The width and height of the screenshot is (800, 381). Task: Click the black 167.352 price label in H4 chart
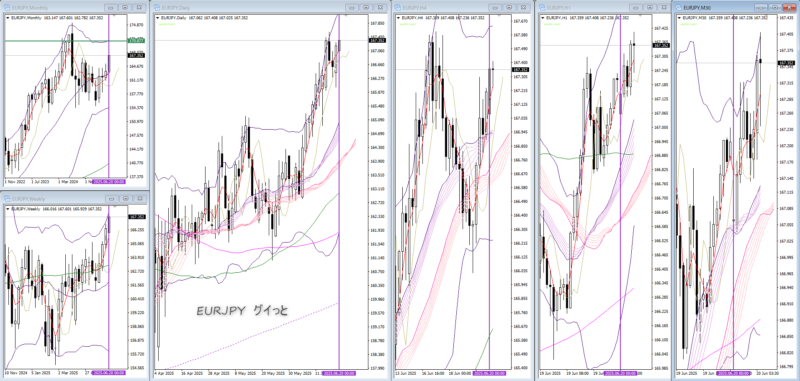521,69
